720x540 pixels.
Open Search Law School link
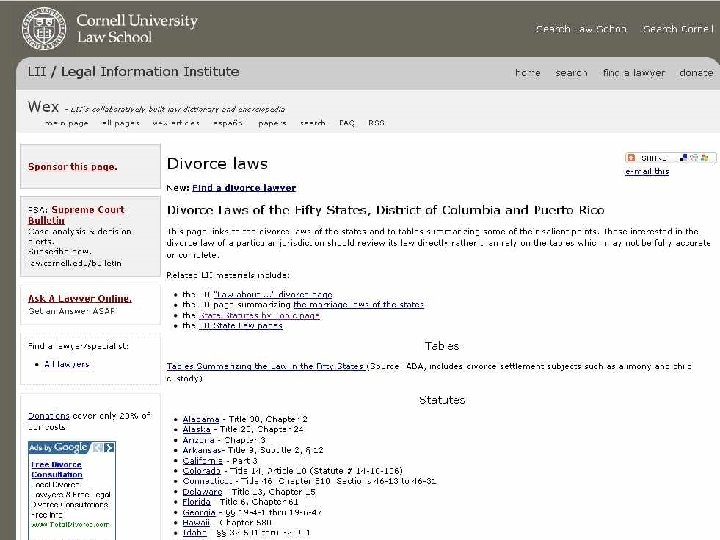coord(581,29)
